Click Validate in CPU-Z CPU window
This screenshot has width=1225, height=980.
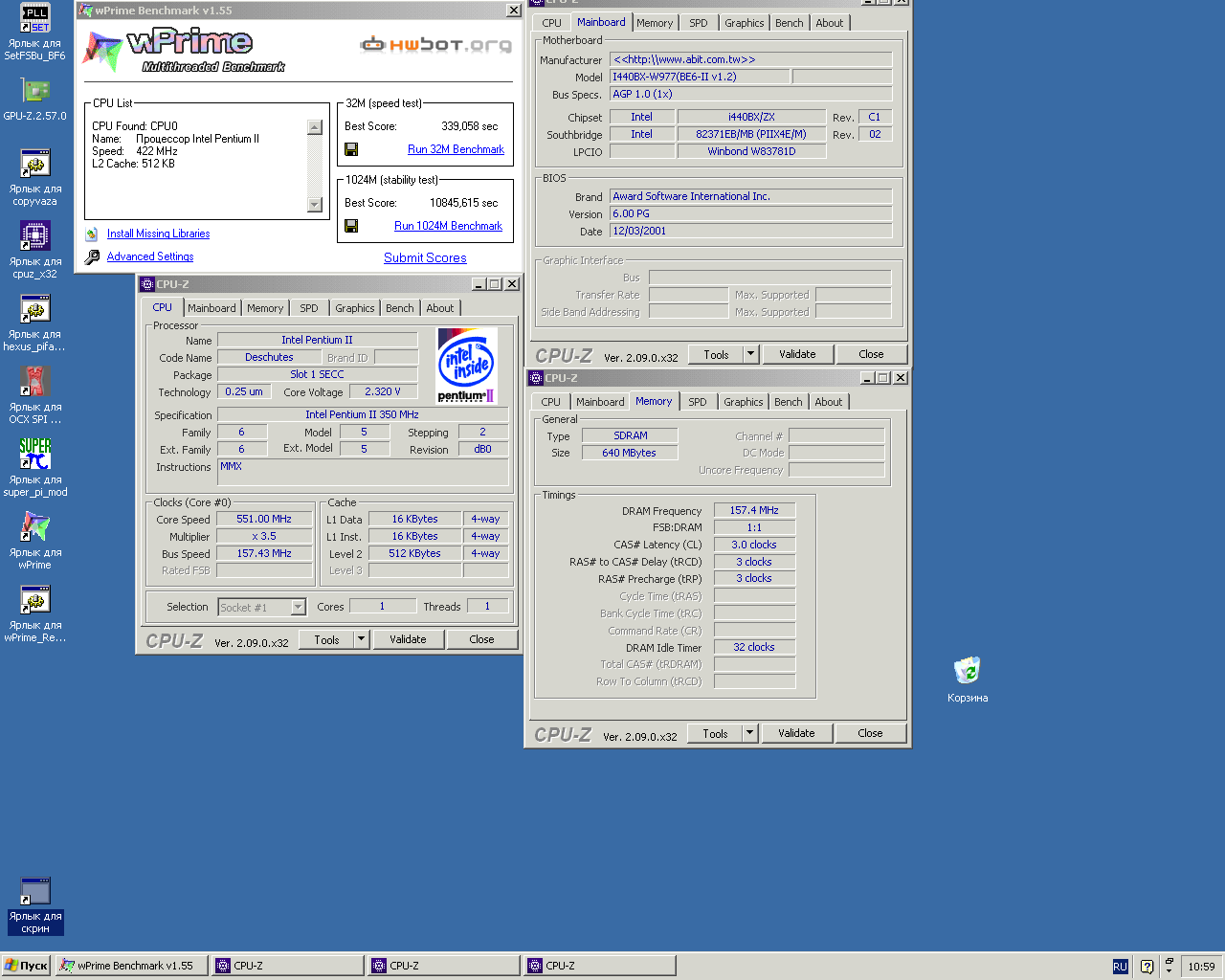[408, 639]
